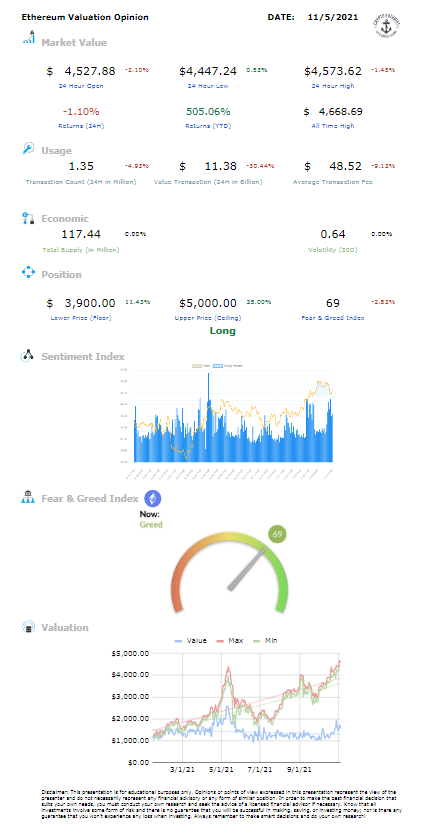Click the Valuation line chart plot area
This screenshot has height=839, width=431.
click(x=247, y=707)
